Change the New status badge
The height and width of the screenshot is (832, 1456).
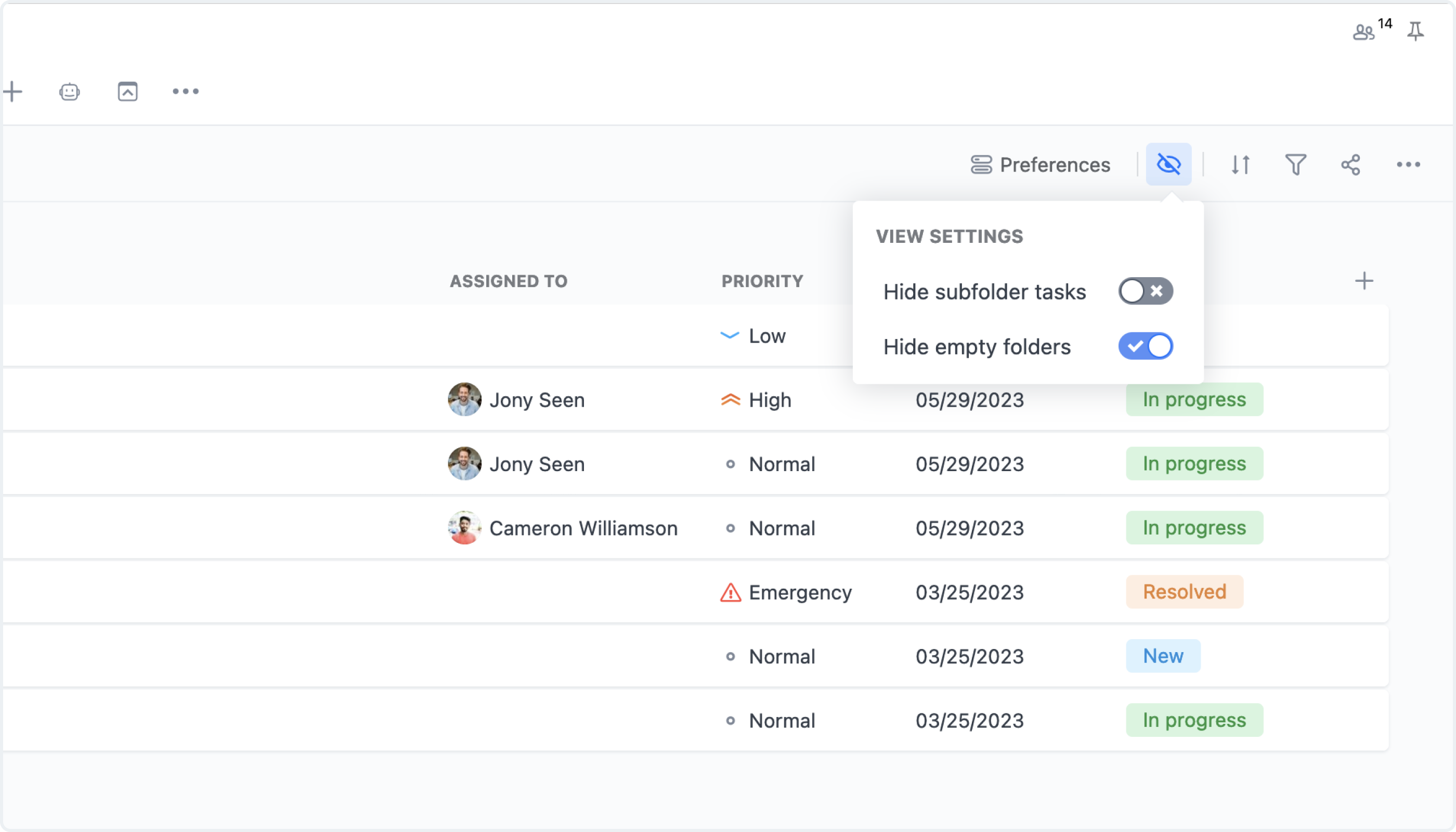1163,656
